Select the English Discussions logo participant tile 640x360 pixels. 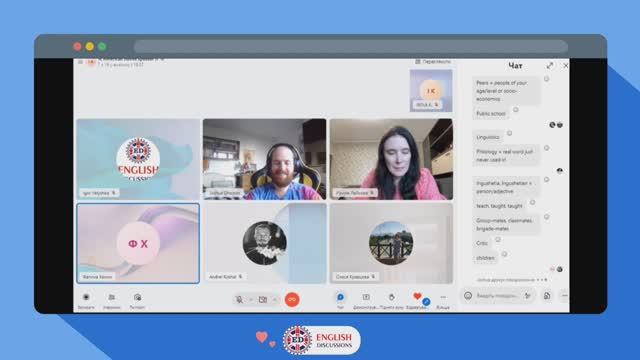coord(138,159)
